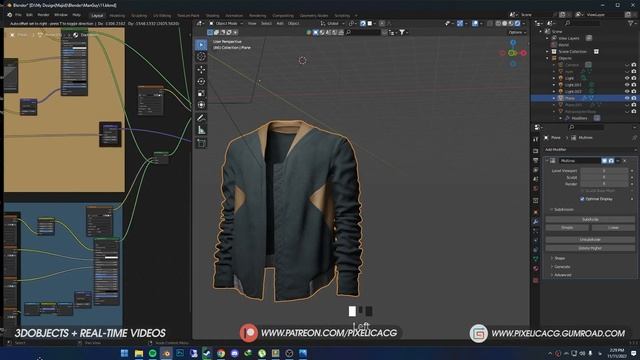
Task: Select the Measure tool
Action: click(x=201, y=130)
